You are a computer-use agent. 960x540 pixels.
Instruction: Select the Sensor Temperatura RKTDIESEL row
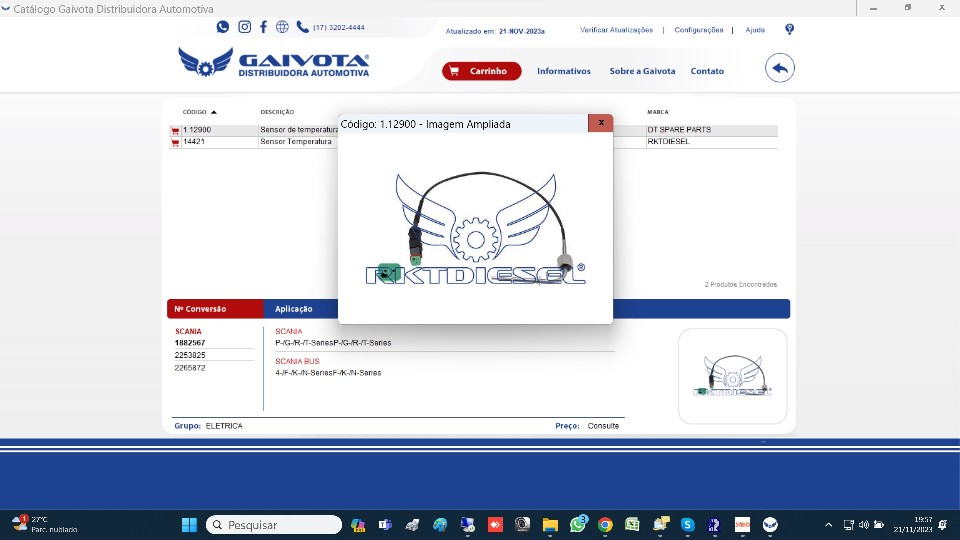295,142
